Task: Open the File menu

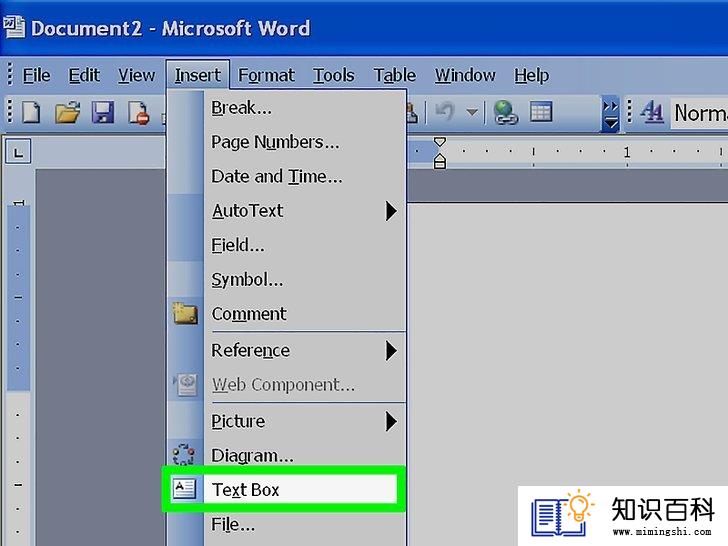Action: [36, 75]
